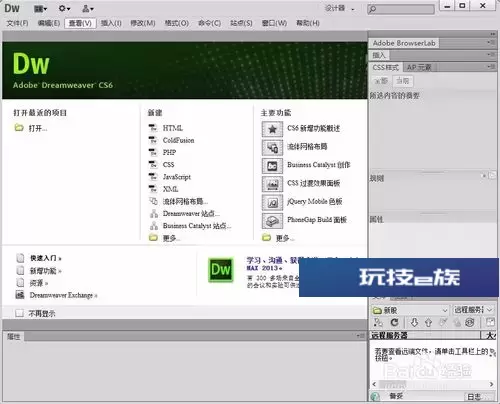Click the ColdFusion document icon
500x404 pixels.
click(x=153, y=140)
